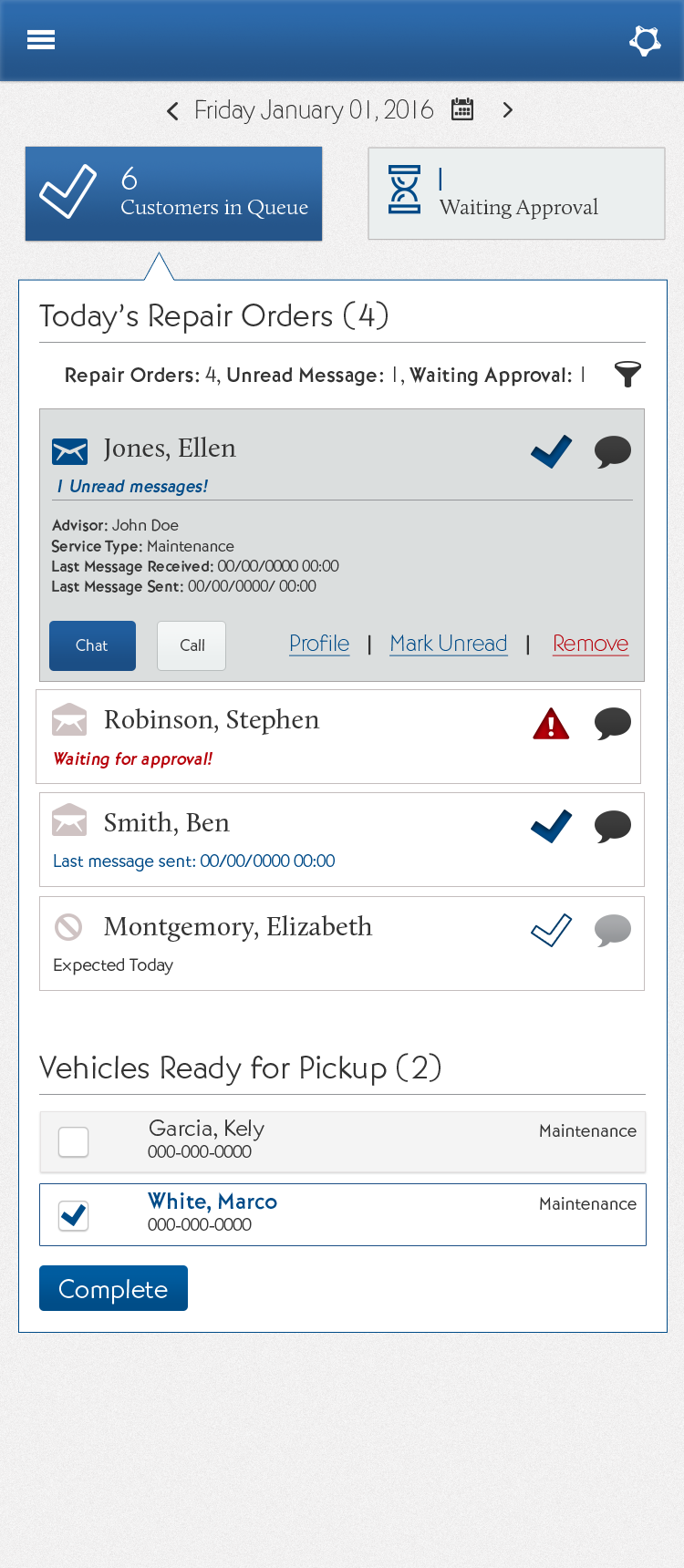The height and width of the screenshot is (1568, 684).
Task: Open the calendar date picker icon
Action: [463, 110]
